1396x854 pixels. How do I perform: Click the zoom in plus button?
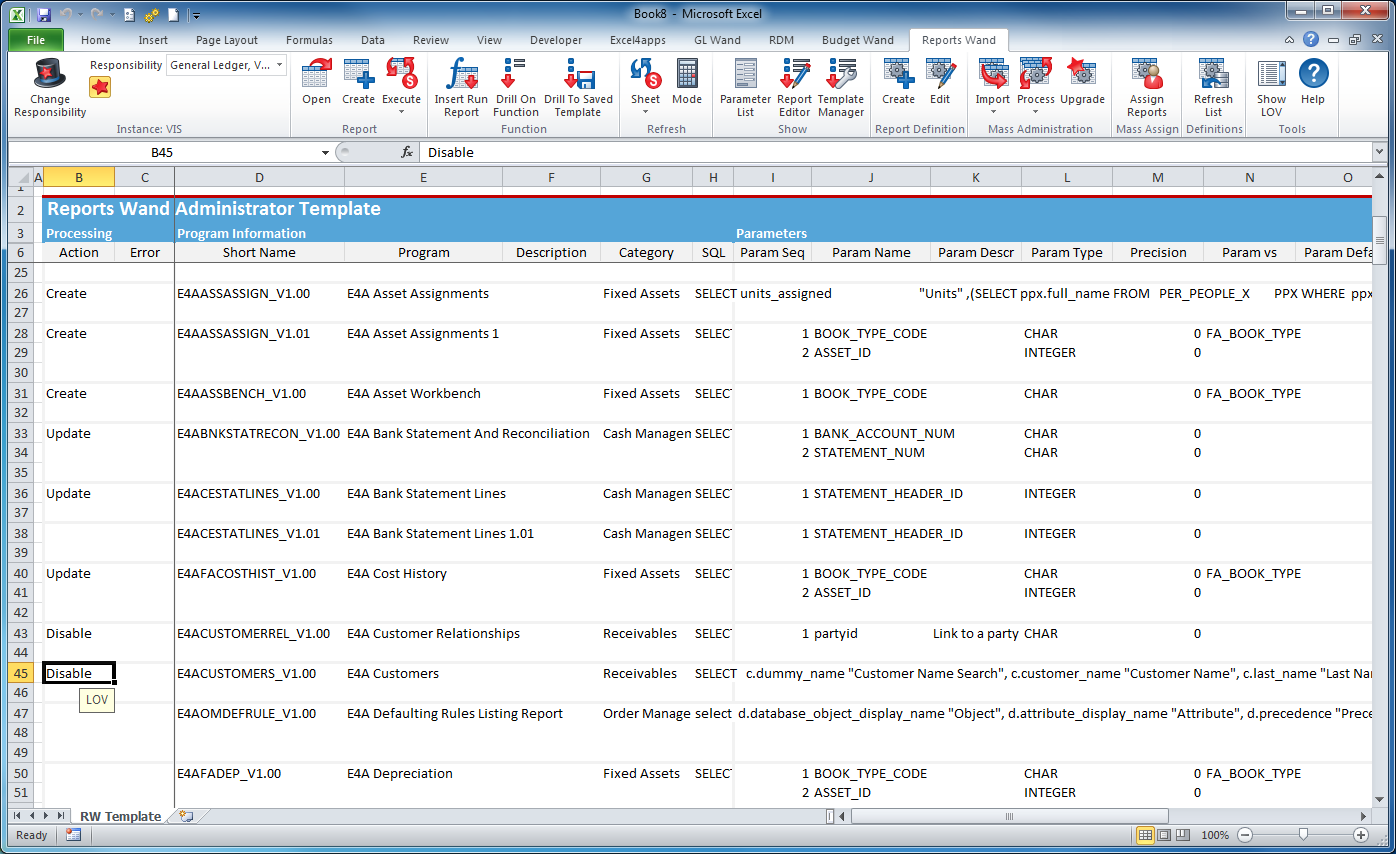coord(1361,835)
